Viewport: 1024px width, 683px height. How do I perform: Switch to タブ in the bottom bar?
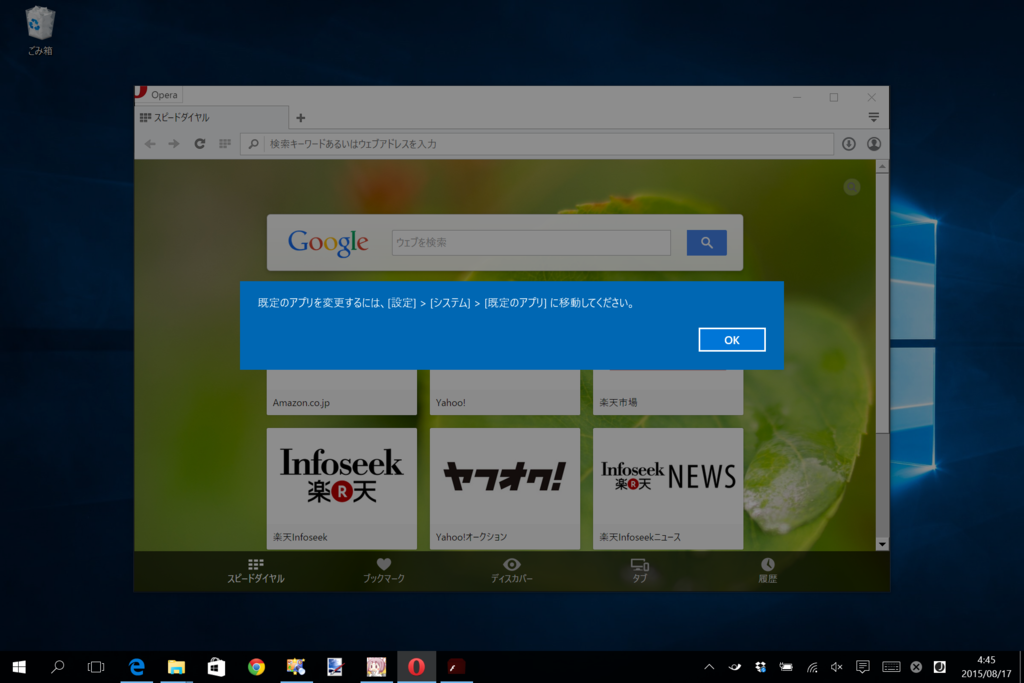[639, 571]
